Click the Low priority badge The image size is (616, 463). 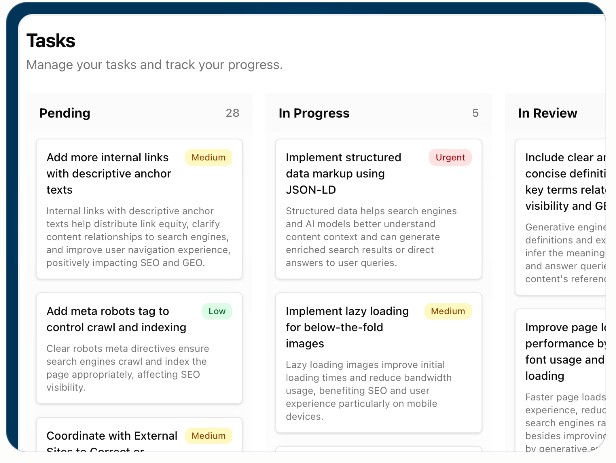[x=217, y=311]
